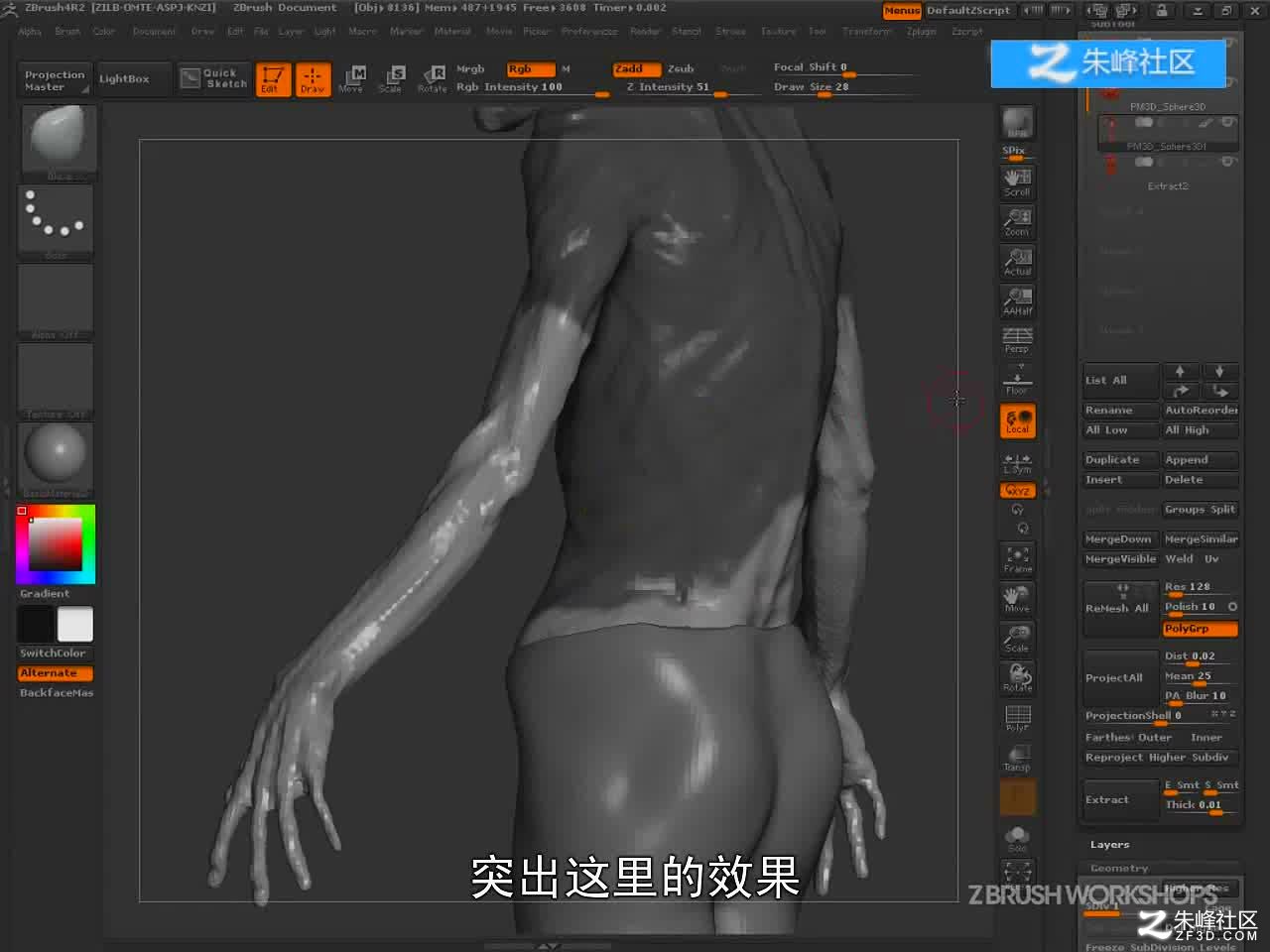Click the Append button
The width and height of the screenshot is (1270, 952).
pyautogui.click(x=1201, y=460)
